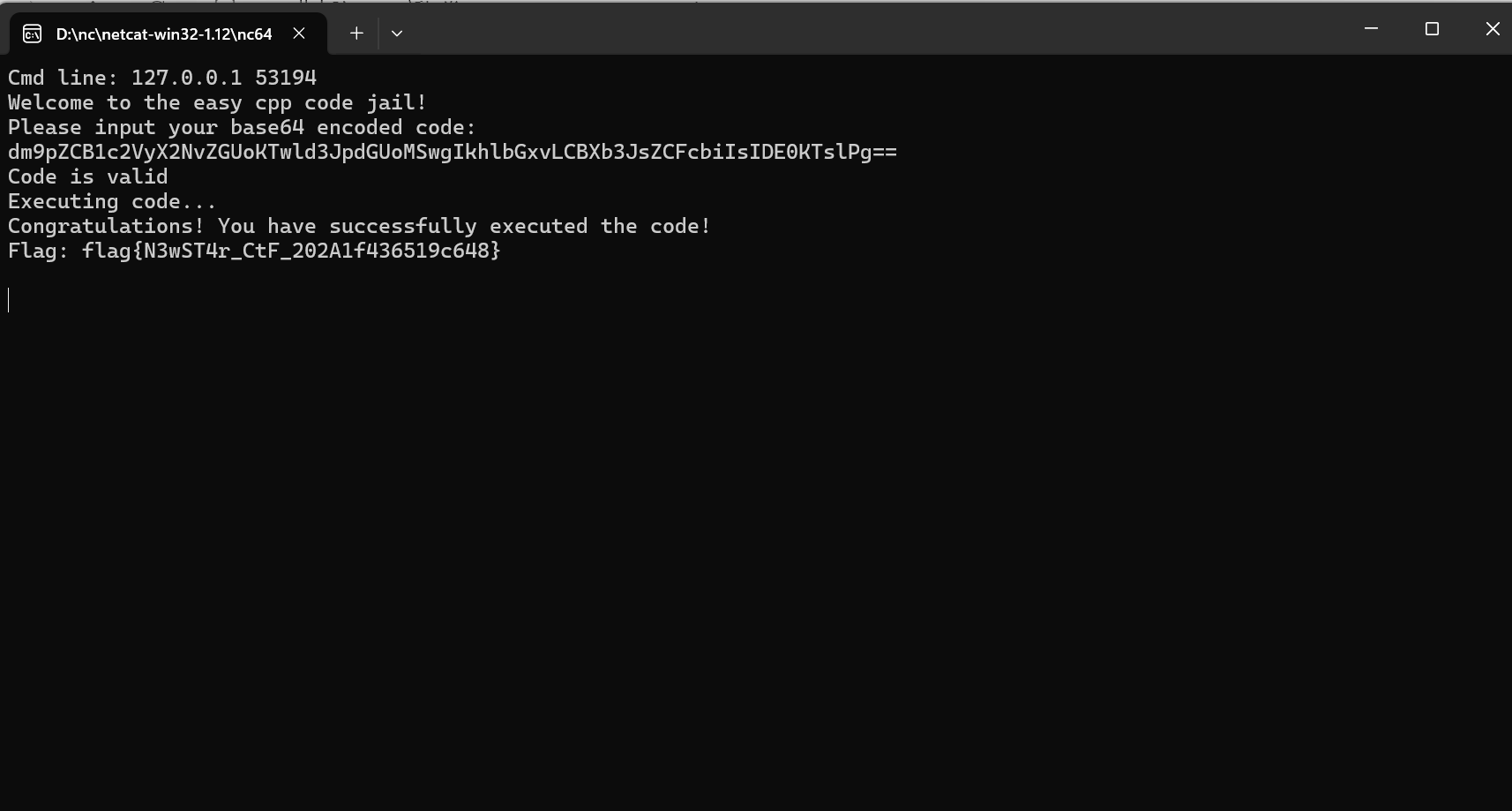
Task: Close the terminal window
Action: click(1493, 29)
